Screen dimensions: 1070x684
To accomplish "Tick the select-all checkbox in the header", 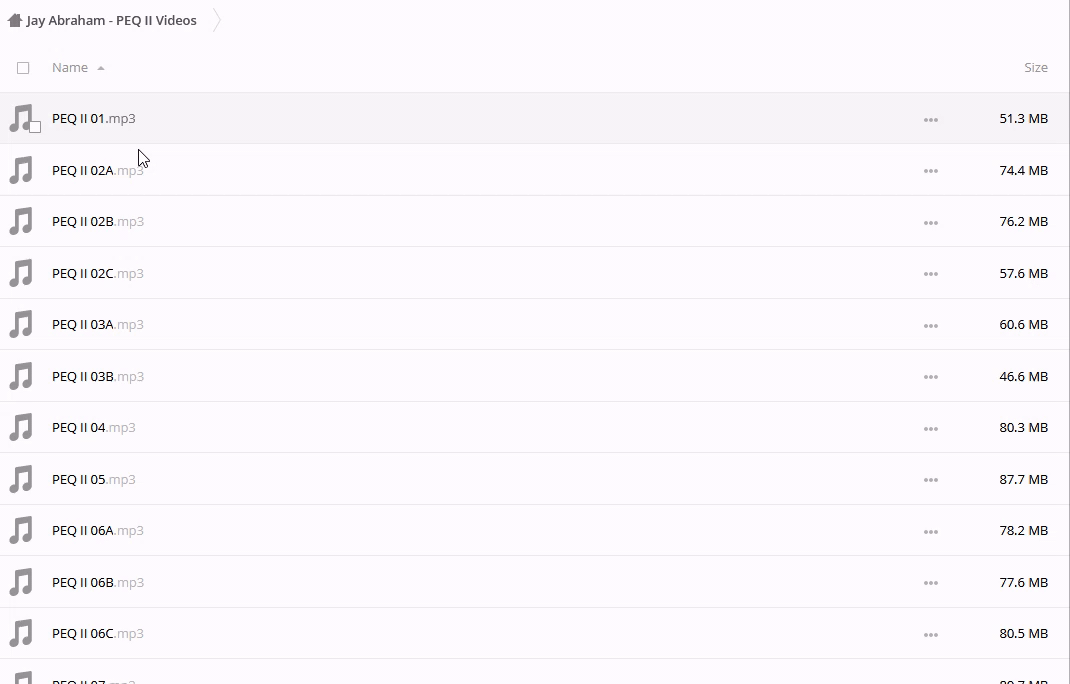I will coord(23,68).
